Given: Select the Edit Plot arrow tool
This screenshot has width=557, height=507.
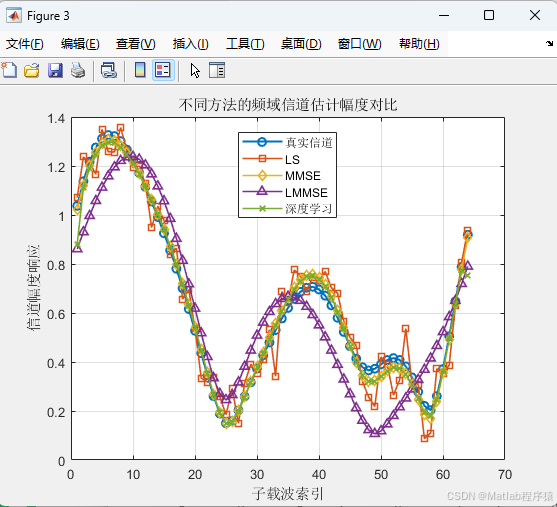Looking at the screenshot, I should [195, 70].
